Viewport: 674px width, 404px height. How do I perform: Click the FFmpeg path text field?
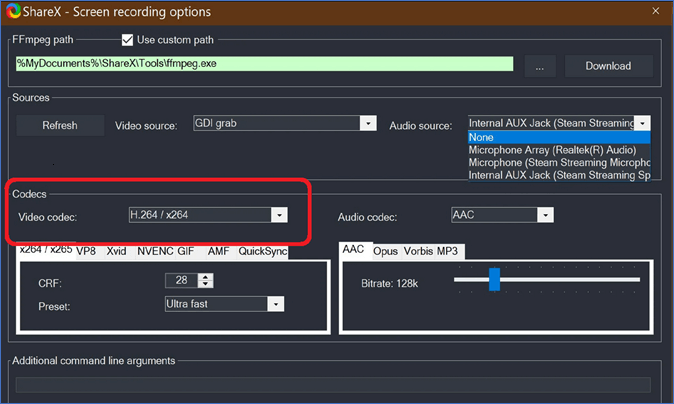[x=264, y=65]
